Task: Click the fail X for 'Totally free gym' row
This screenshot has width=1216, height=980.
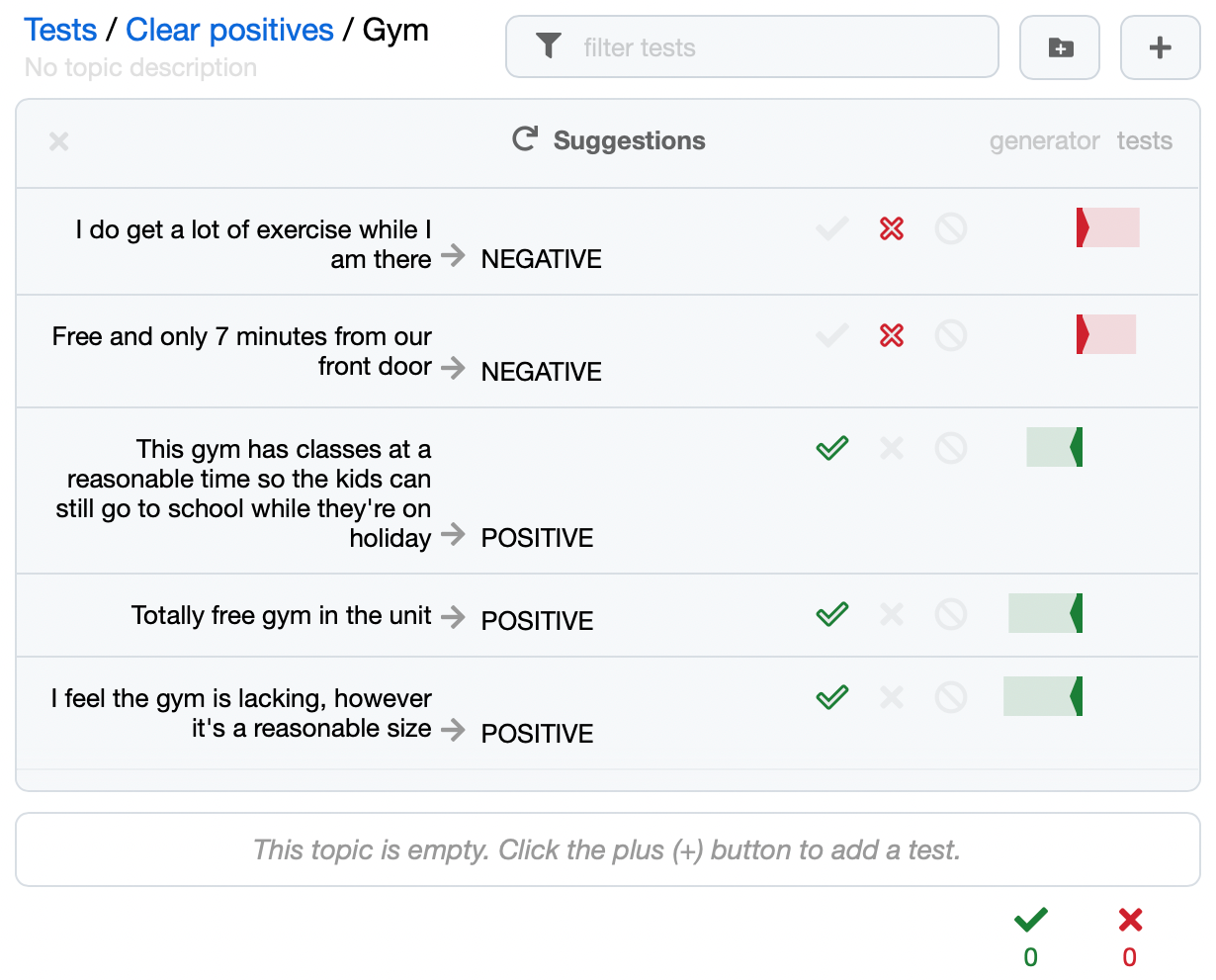Action: [892, 615]
